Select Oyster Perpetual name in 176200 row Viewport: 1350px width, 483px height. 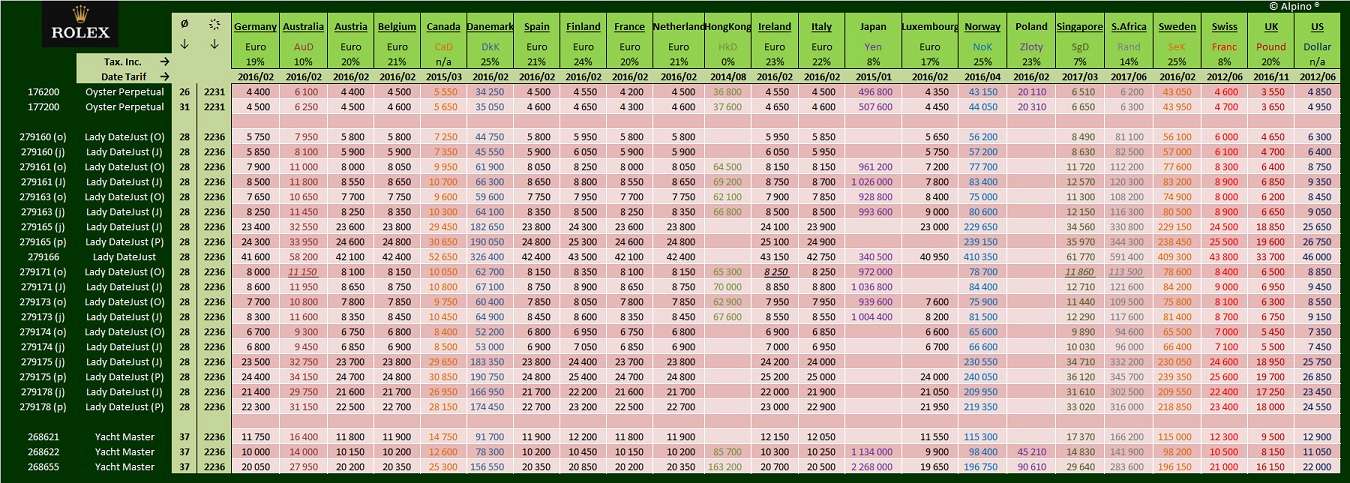pyautogui.click(x=125, y=91)
